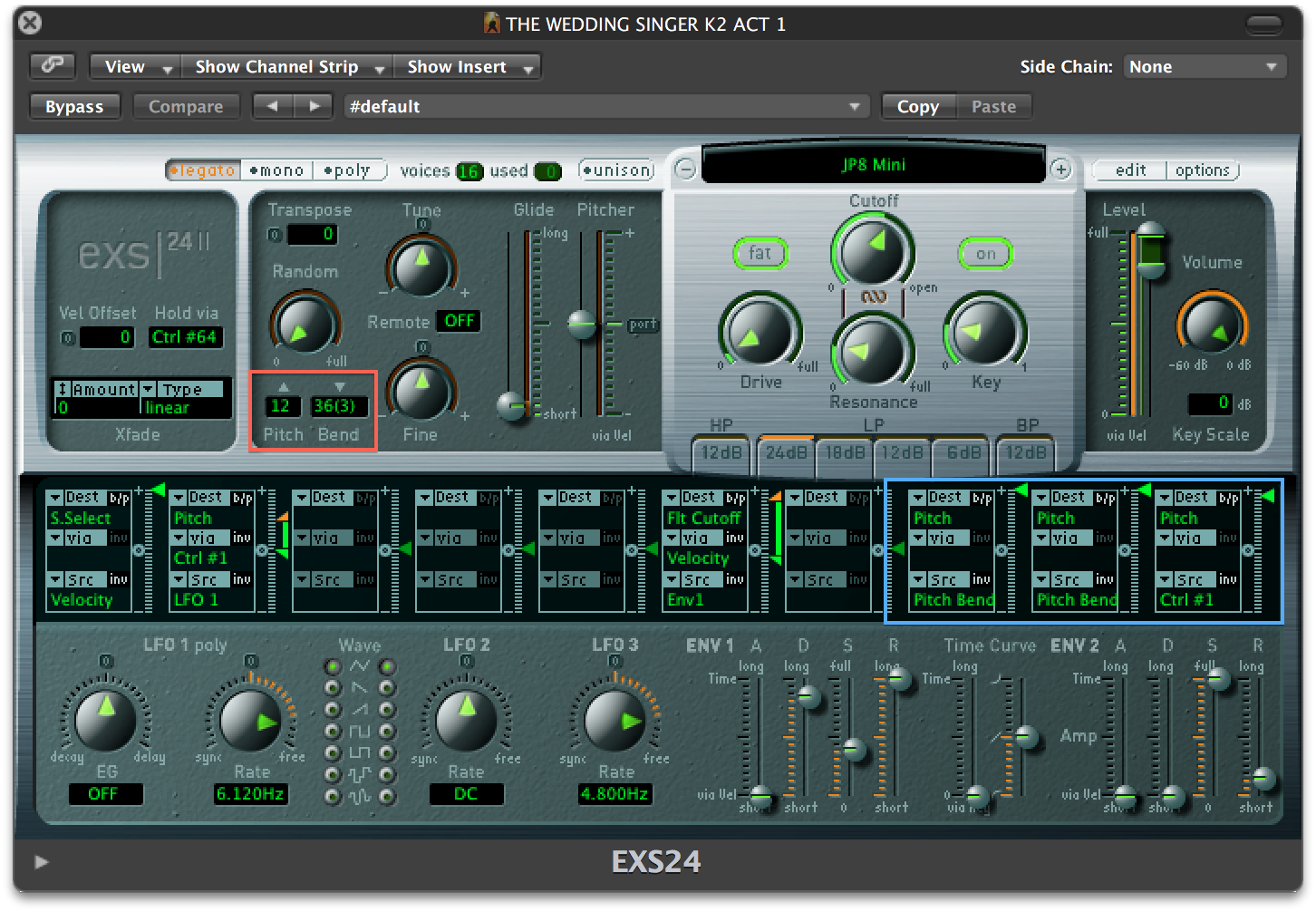Adjust the Resonance knob

click(873, 352)
